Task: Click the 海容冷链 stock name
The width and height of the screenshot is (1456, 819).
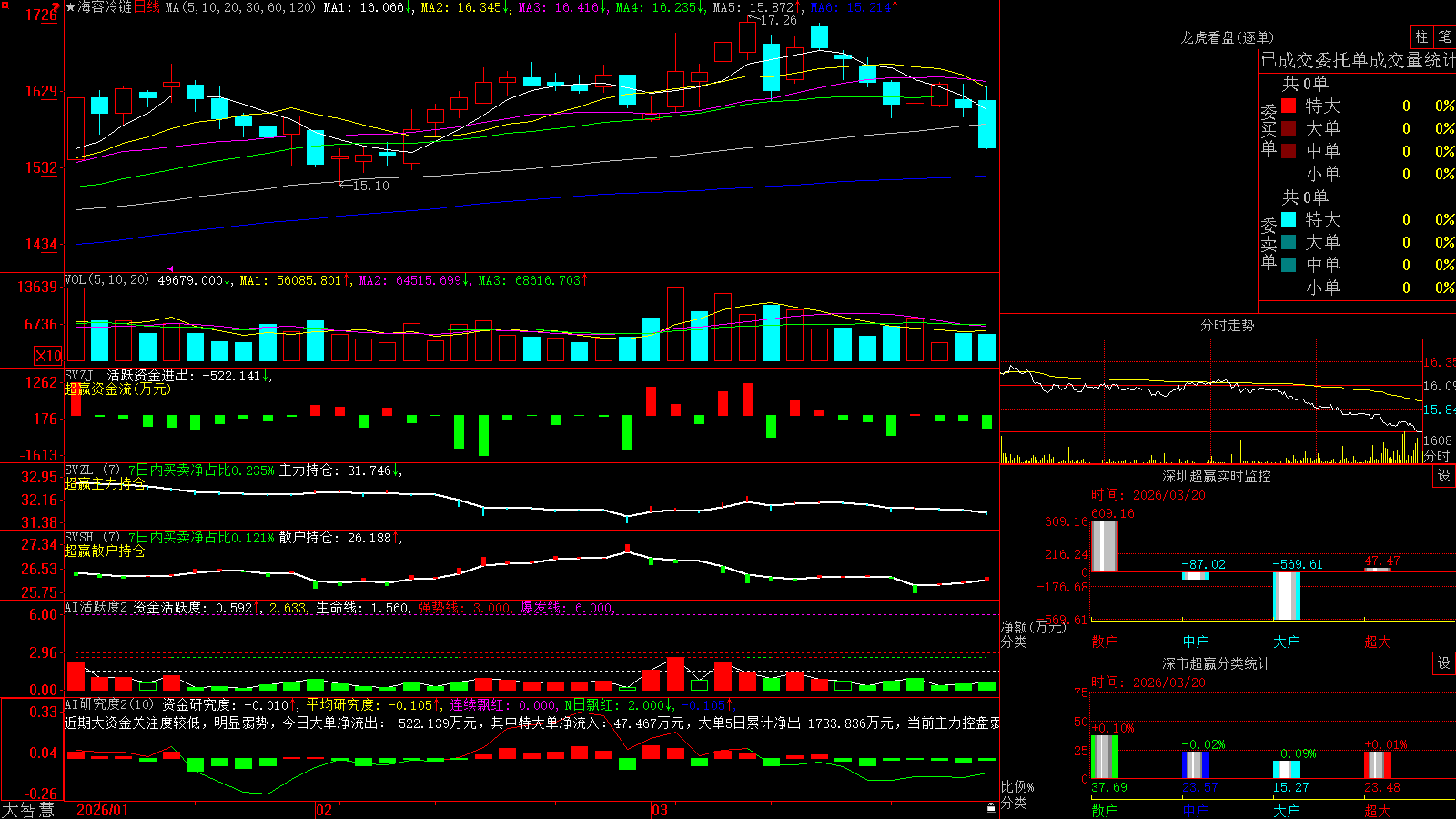Action: tap(105, 7)
